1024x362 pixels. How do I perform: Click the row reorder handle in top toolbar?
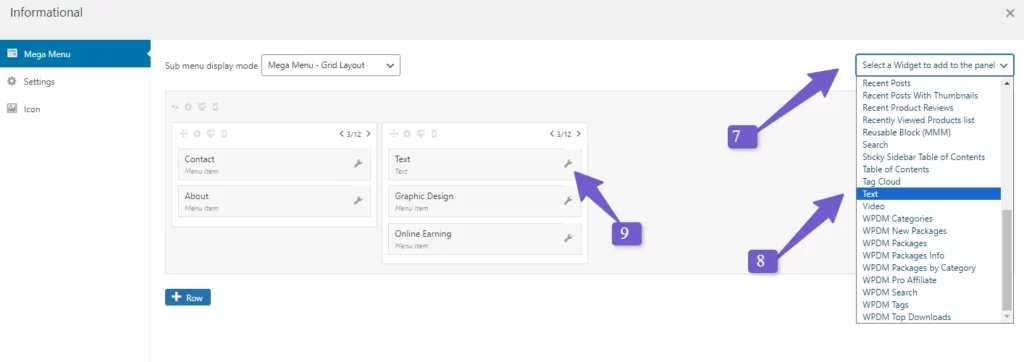[x=175, y=107]
